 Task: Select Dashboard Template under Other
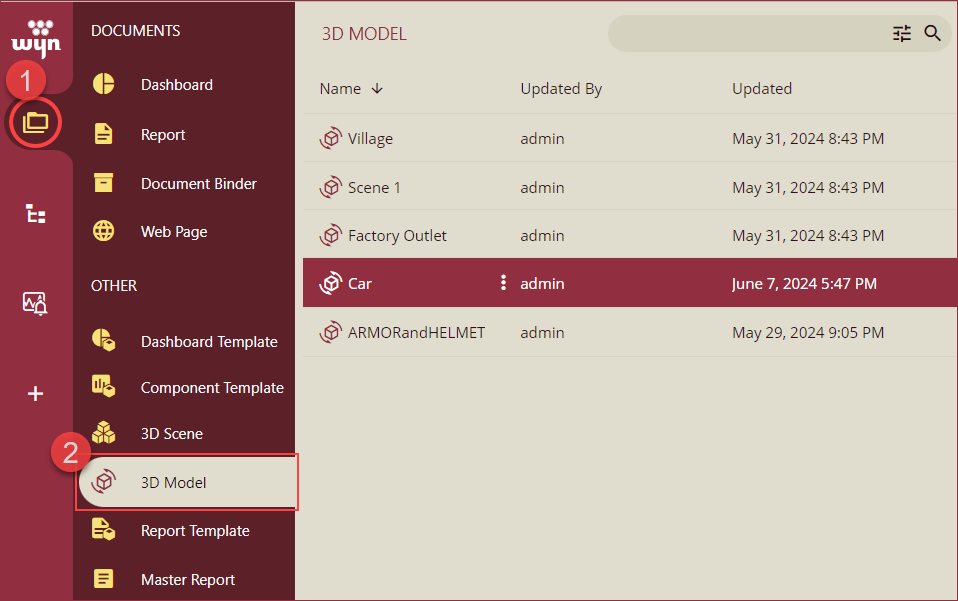tap(208, 342)
